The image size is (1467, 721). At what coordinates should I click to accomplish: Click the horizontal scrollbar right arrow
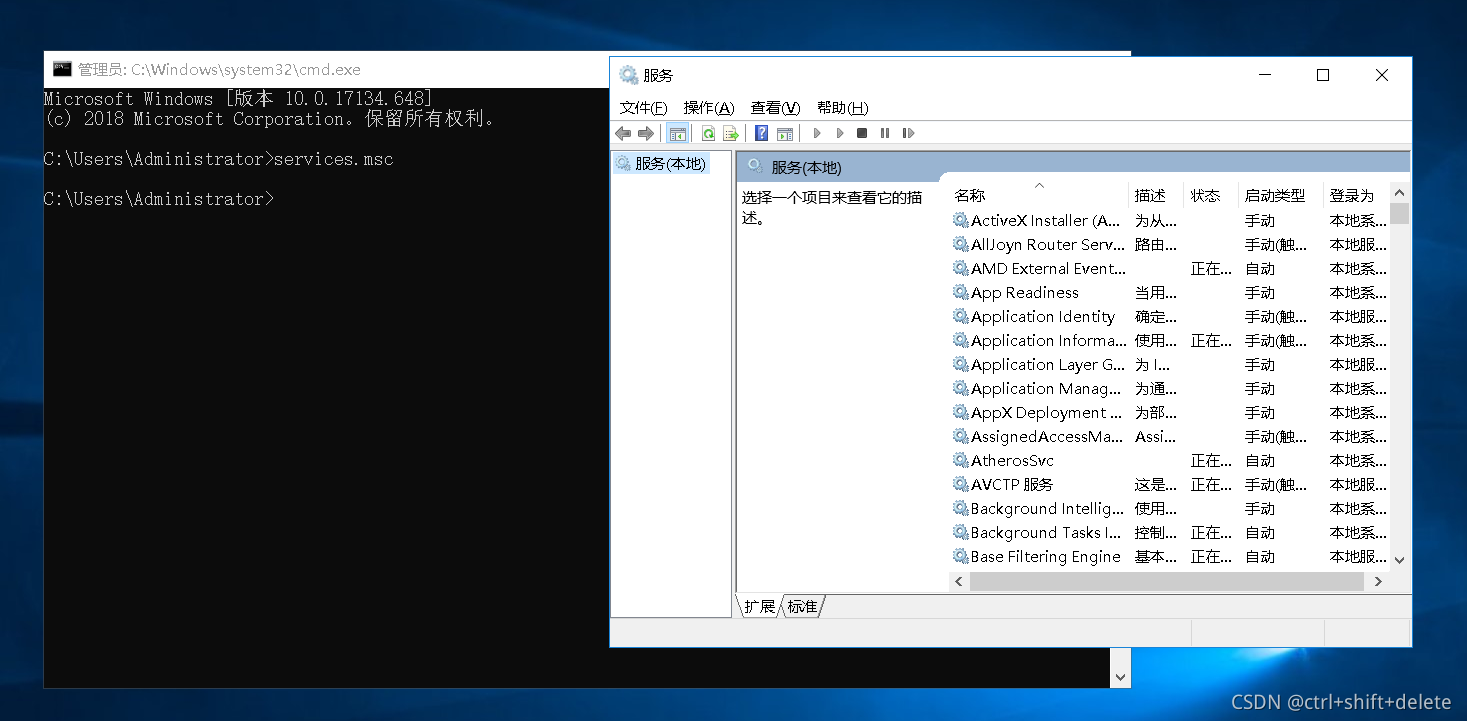pos(1378,581)
